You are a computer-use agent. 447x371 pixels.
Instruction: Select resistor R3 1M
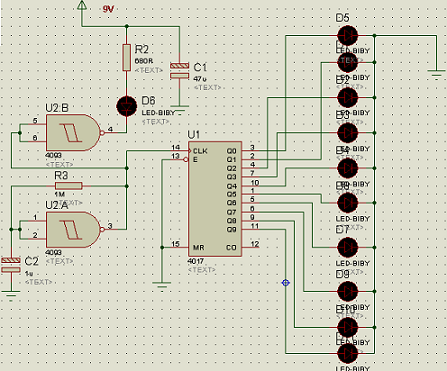tap(69, 186)
